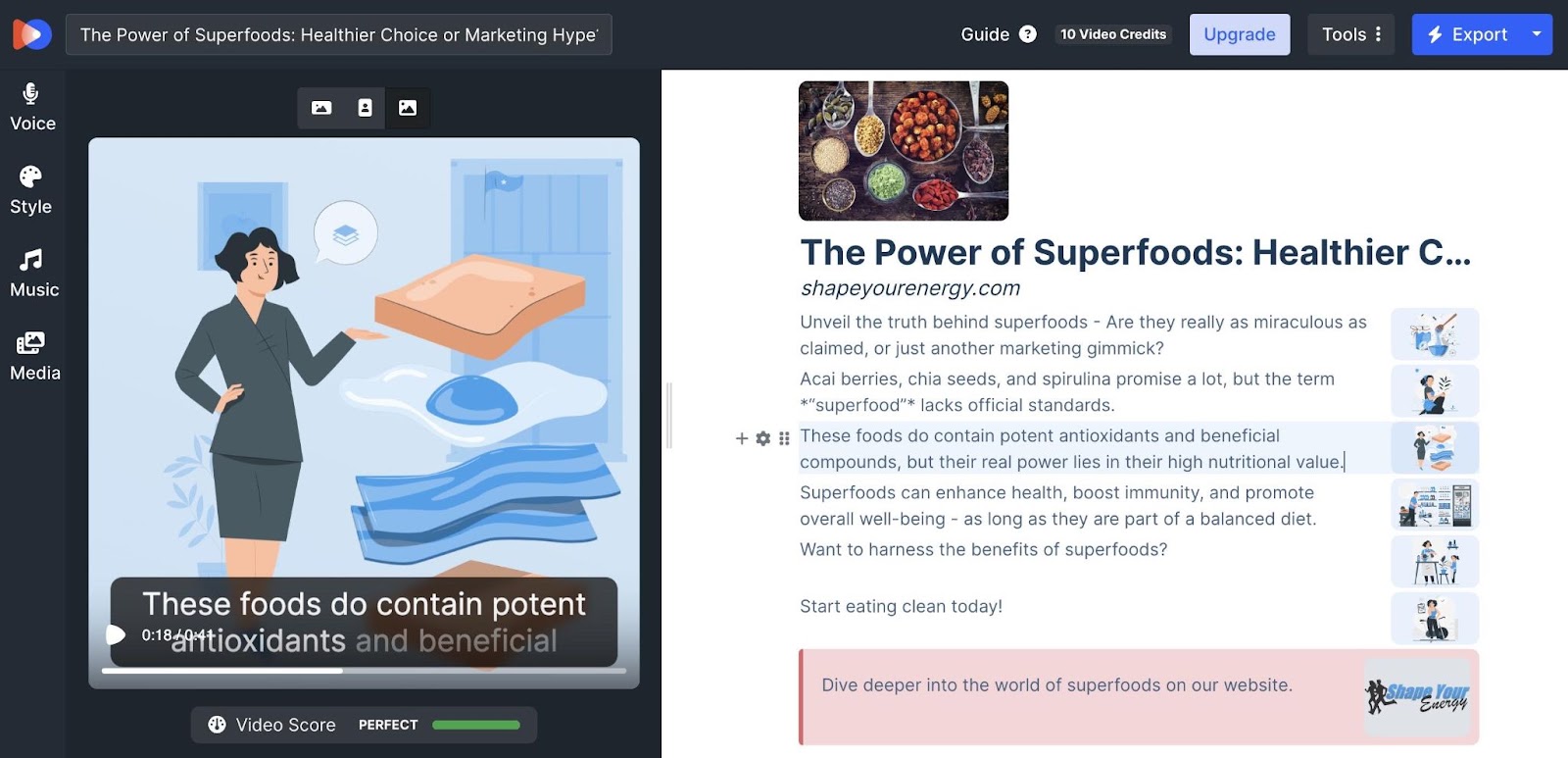Select the superfoods spoons image thumbnail
The image size is (1568, 758).
[x=903, y=150]
